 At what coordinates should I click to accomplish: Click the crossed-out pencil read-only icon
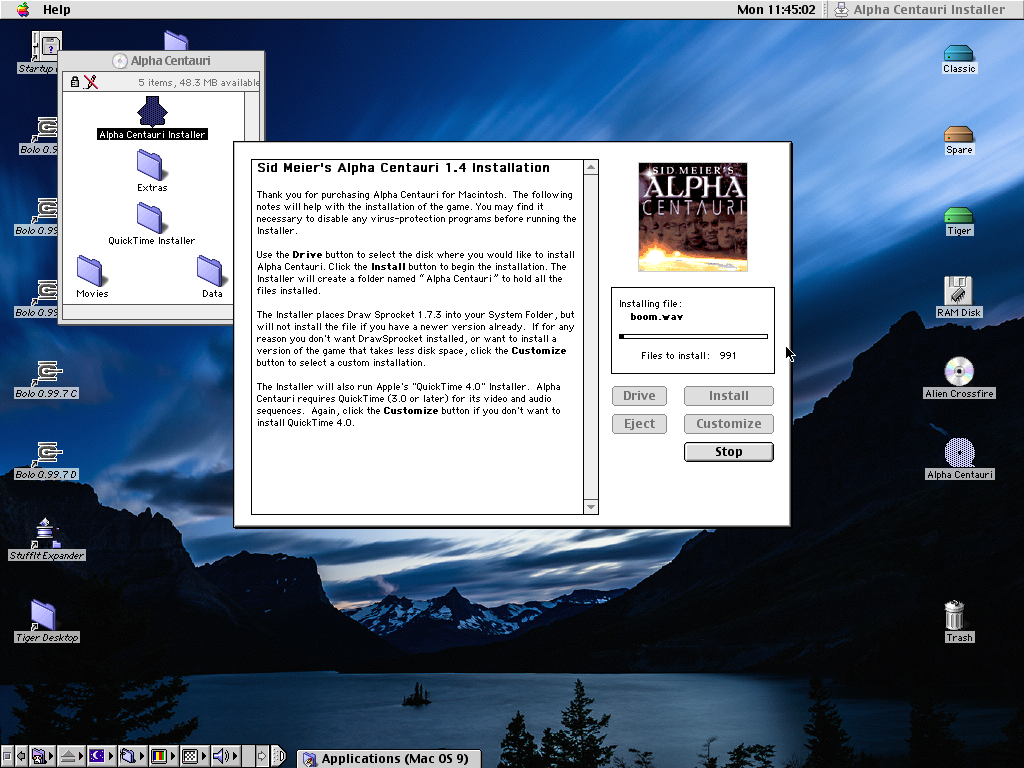point(91,82)
